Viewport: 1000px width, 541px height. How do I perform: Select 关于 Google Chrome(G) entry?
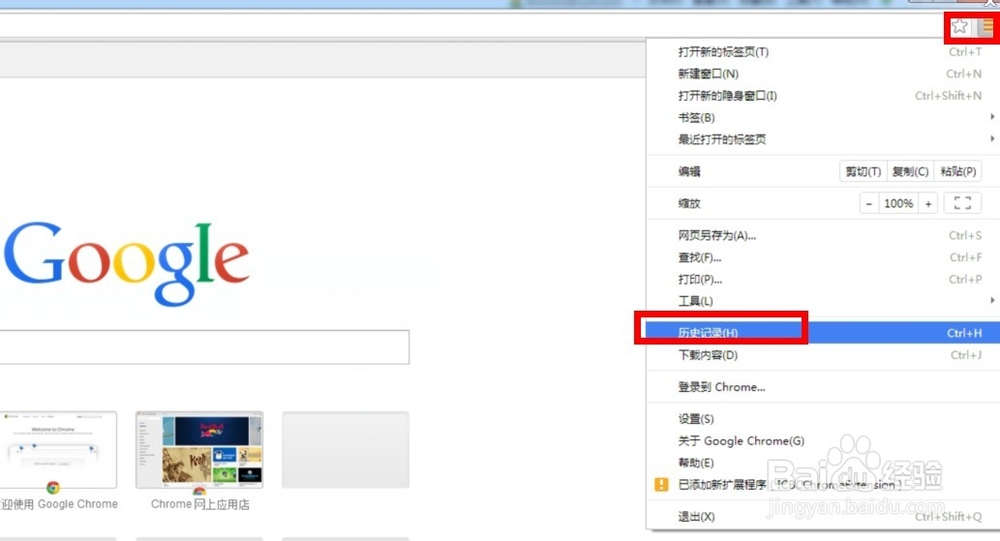[823, 441]
